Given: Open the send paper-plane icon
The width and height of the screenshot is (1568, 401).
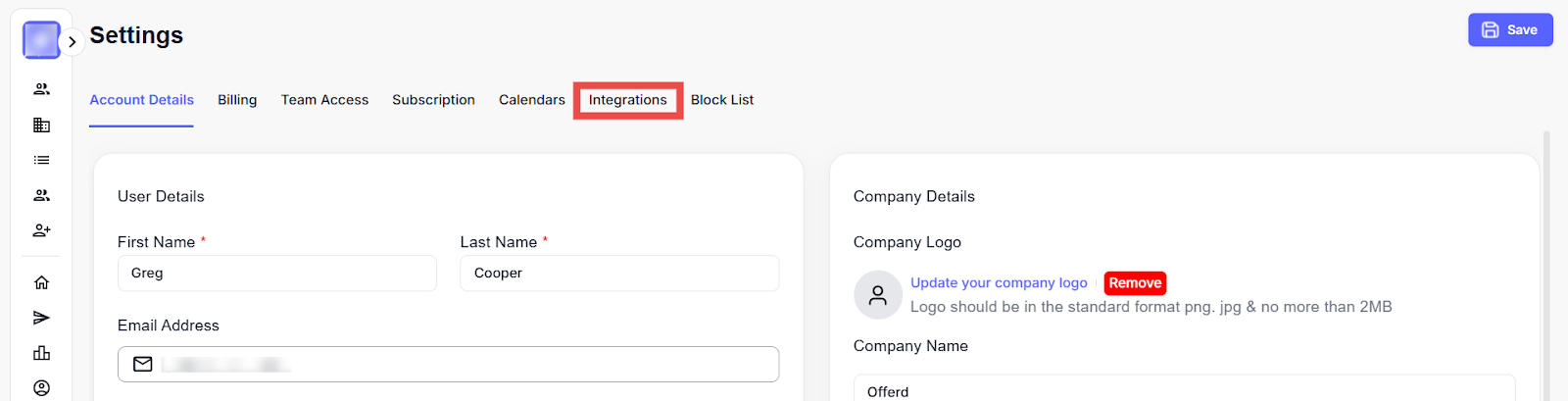Looking at the screenshot, I should tap(41, 318).
